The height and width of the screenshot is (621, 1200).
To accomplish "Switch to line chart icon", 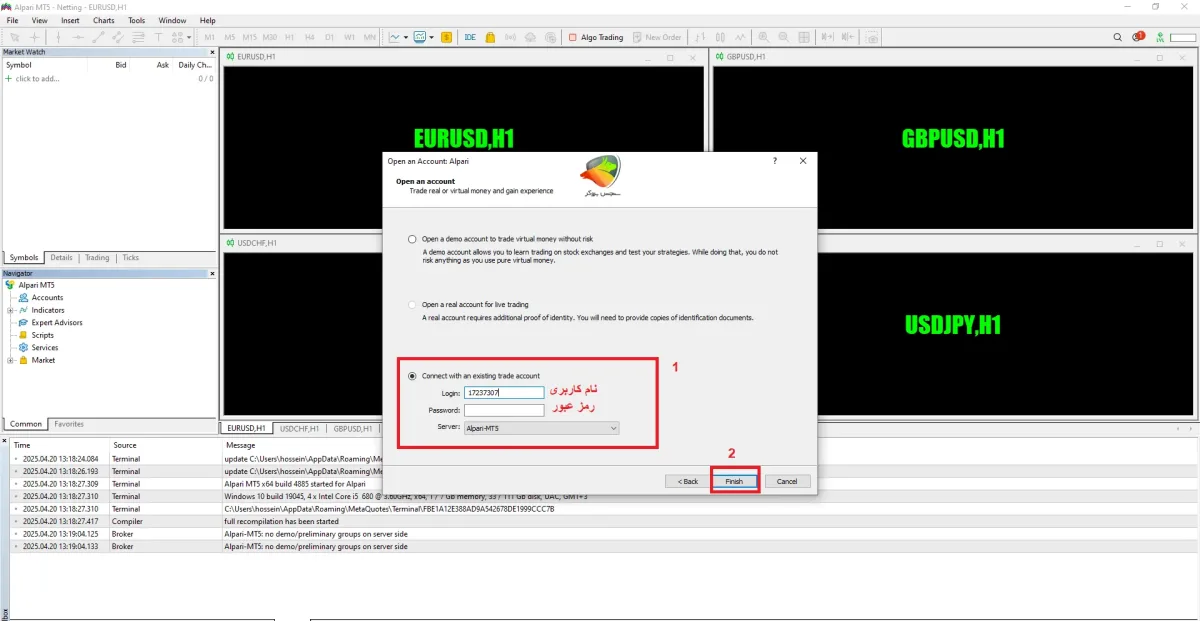I will tap(740, 37).
